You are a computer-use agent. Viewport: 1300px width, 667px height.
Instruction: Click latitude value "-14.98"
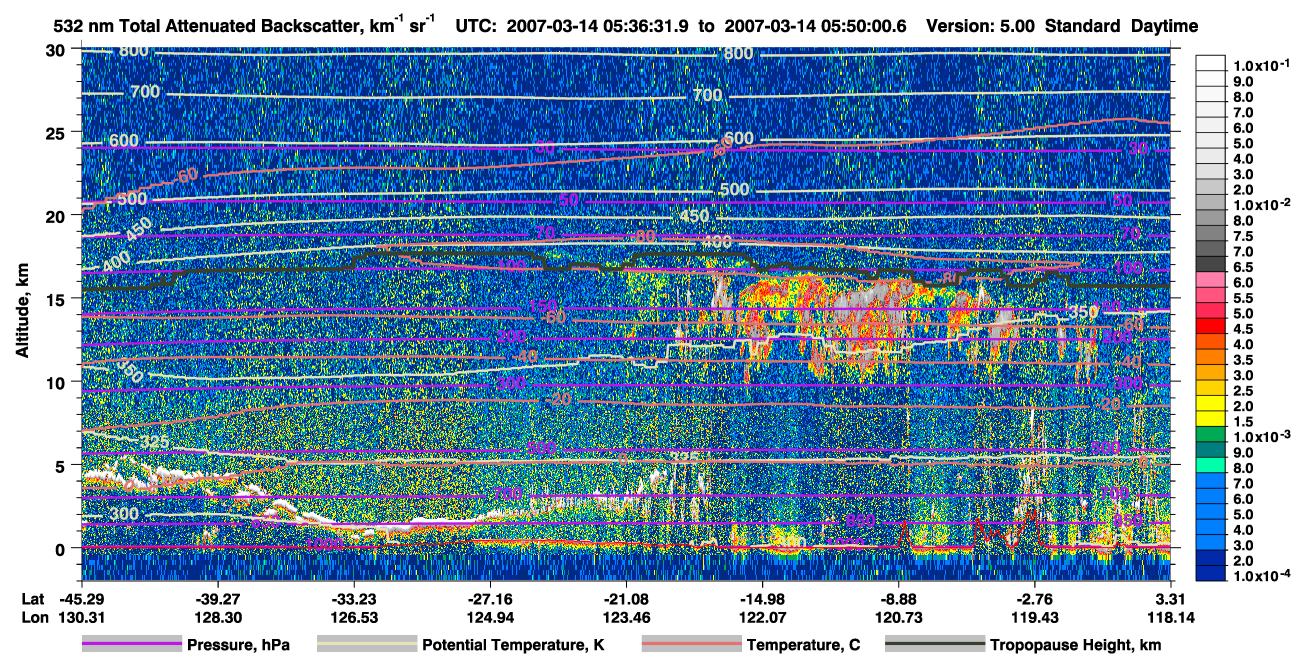762,599
